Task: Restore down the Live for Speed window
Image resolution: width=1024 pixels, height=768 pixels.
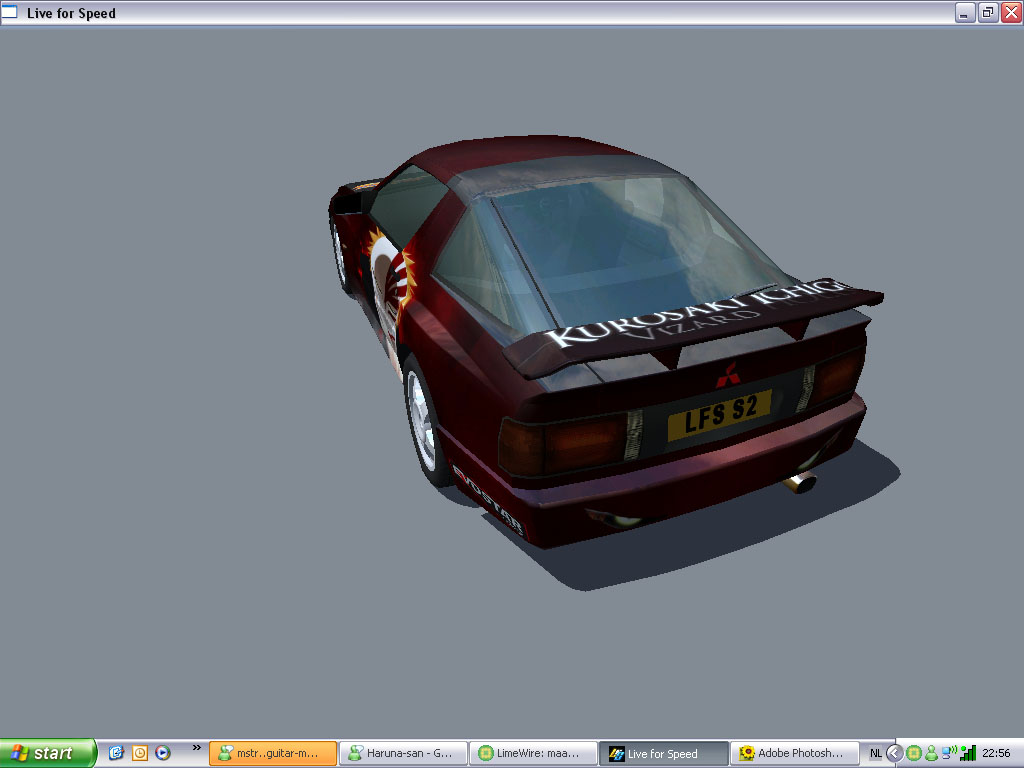Action: [x=988, y=13]
